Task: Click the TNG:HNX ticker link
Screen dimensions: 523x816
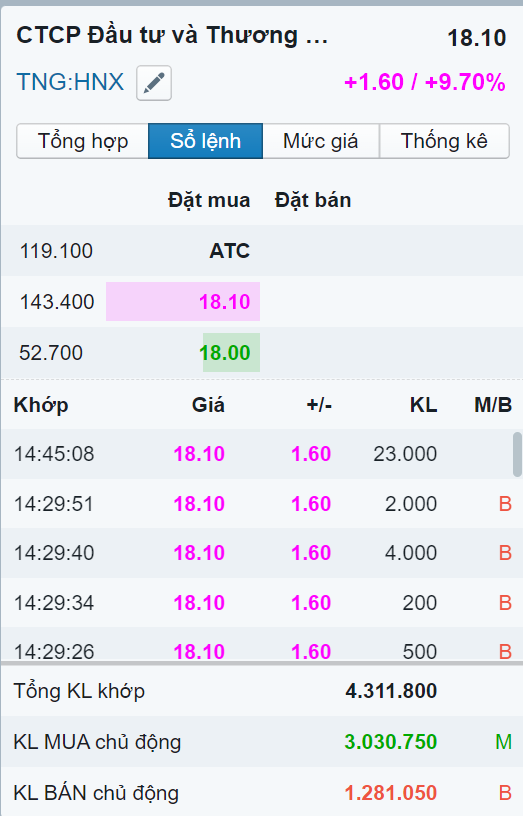Action: [x=70, y=82]
